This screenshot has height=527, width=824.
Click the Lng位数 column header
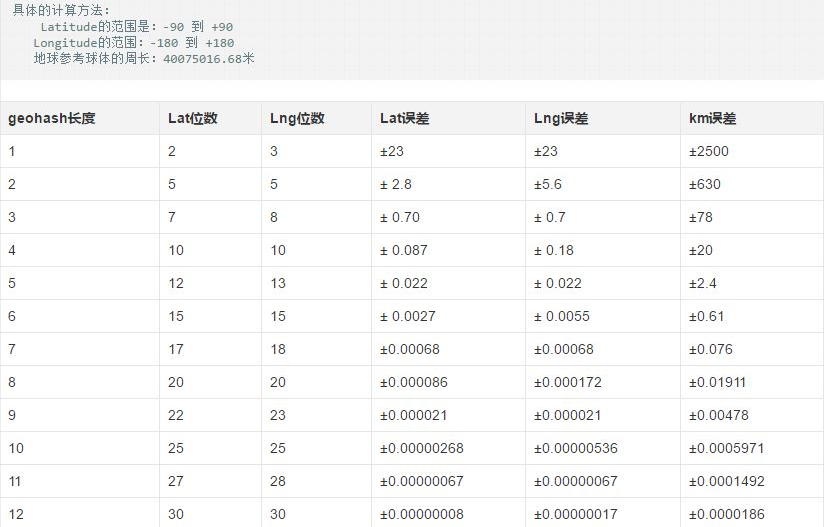click(297, 118)
